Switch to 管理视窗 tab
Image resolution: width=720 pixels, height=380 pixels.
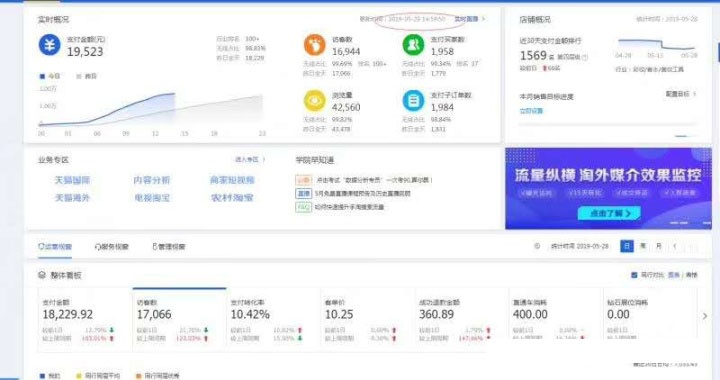(169, 246)
